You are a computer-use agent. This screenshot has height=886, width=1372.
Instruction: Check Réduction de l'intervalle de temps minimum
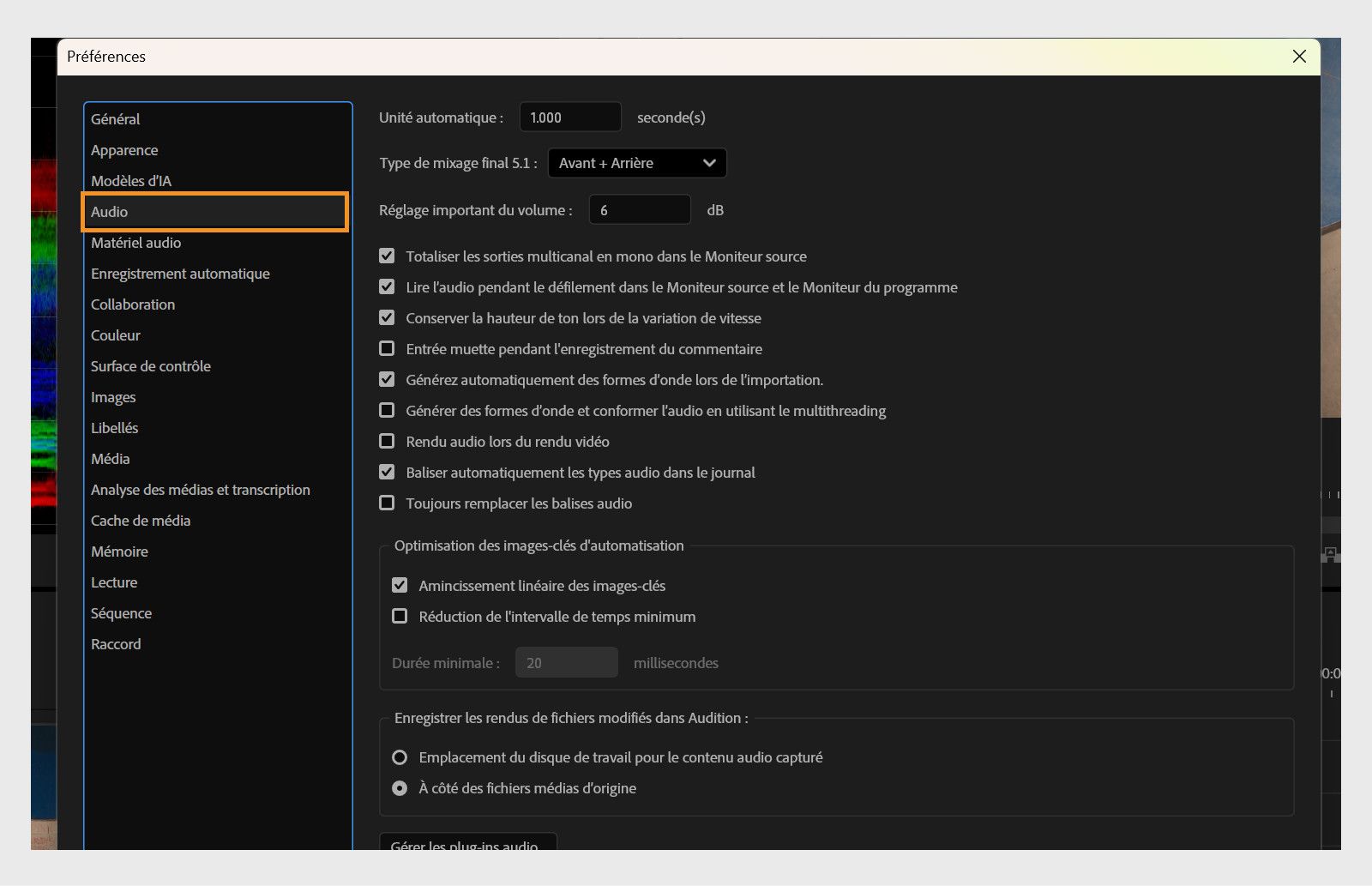point(400,616)
